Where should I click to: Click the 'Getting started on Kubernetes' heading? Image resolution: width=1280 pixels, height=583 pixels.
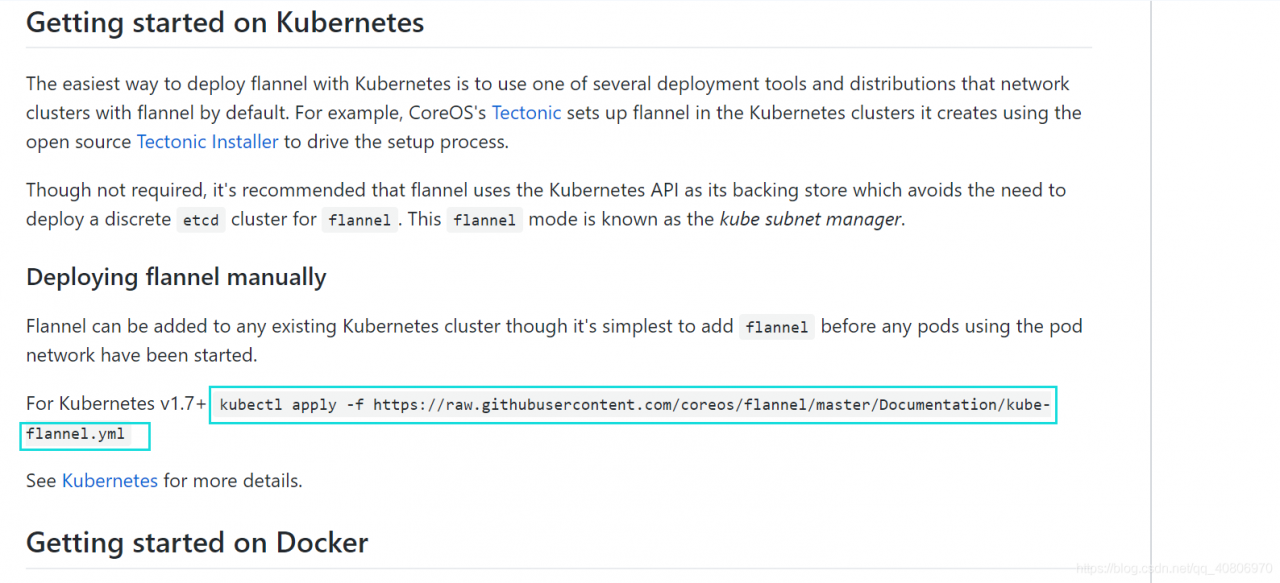(x=225, y=22)
